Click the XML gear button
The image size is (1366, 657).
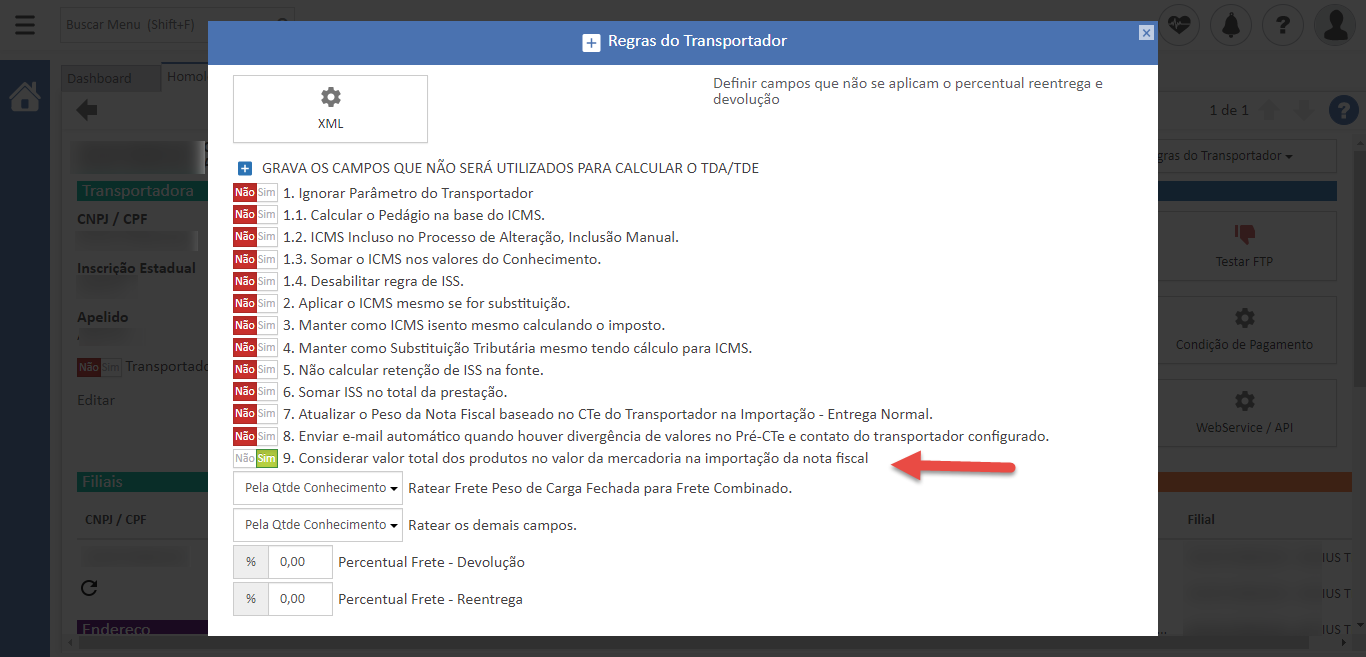point(330,108)
